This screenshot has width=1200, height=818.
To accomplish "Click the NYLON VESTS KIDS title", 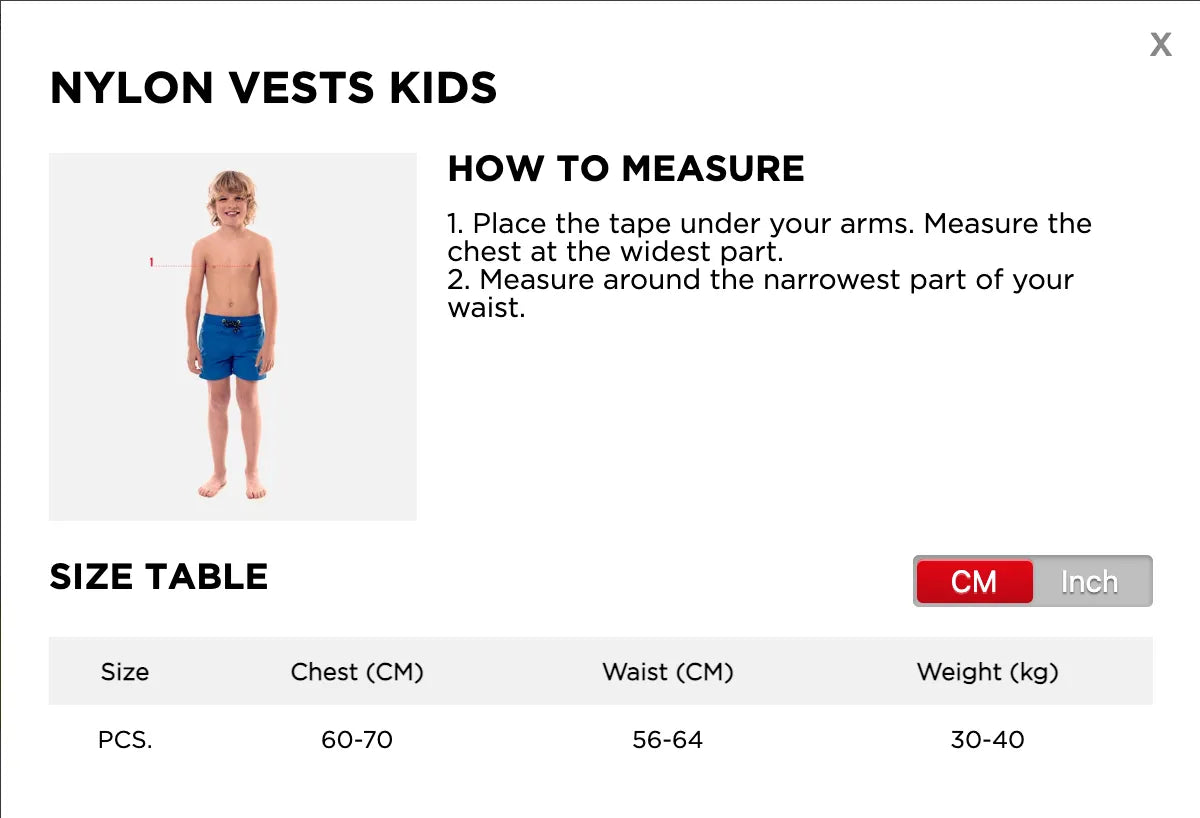I will pyautogui.click(x=273, y=88).
